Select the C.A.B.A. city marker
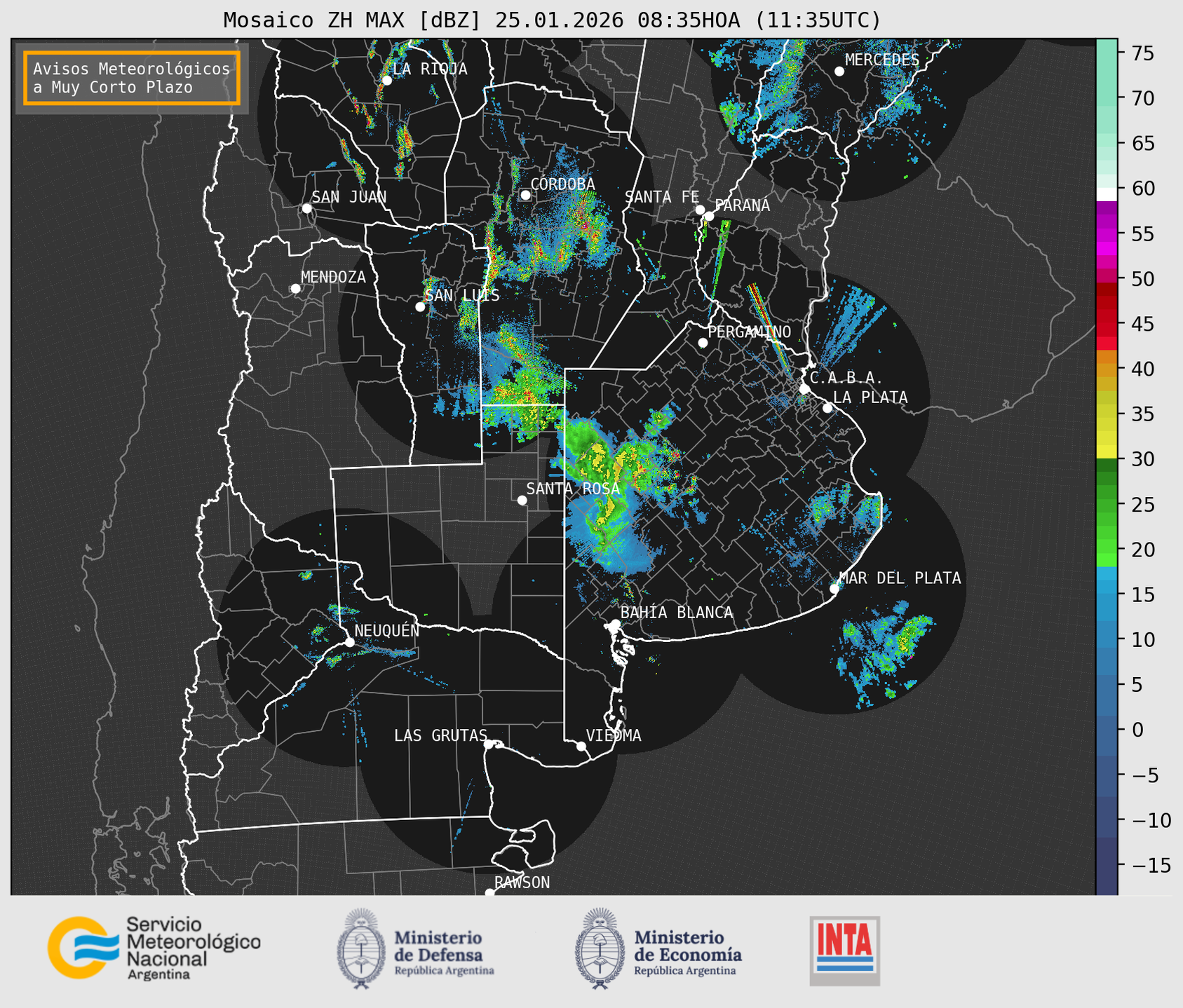Image resolution: width=1183 pixels, height=1008 pixels. [804, 389]
